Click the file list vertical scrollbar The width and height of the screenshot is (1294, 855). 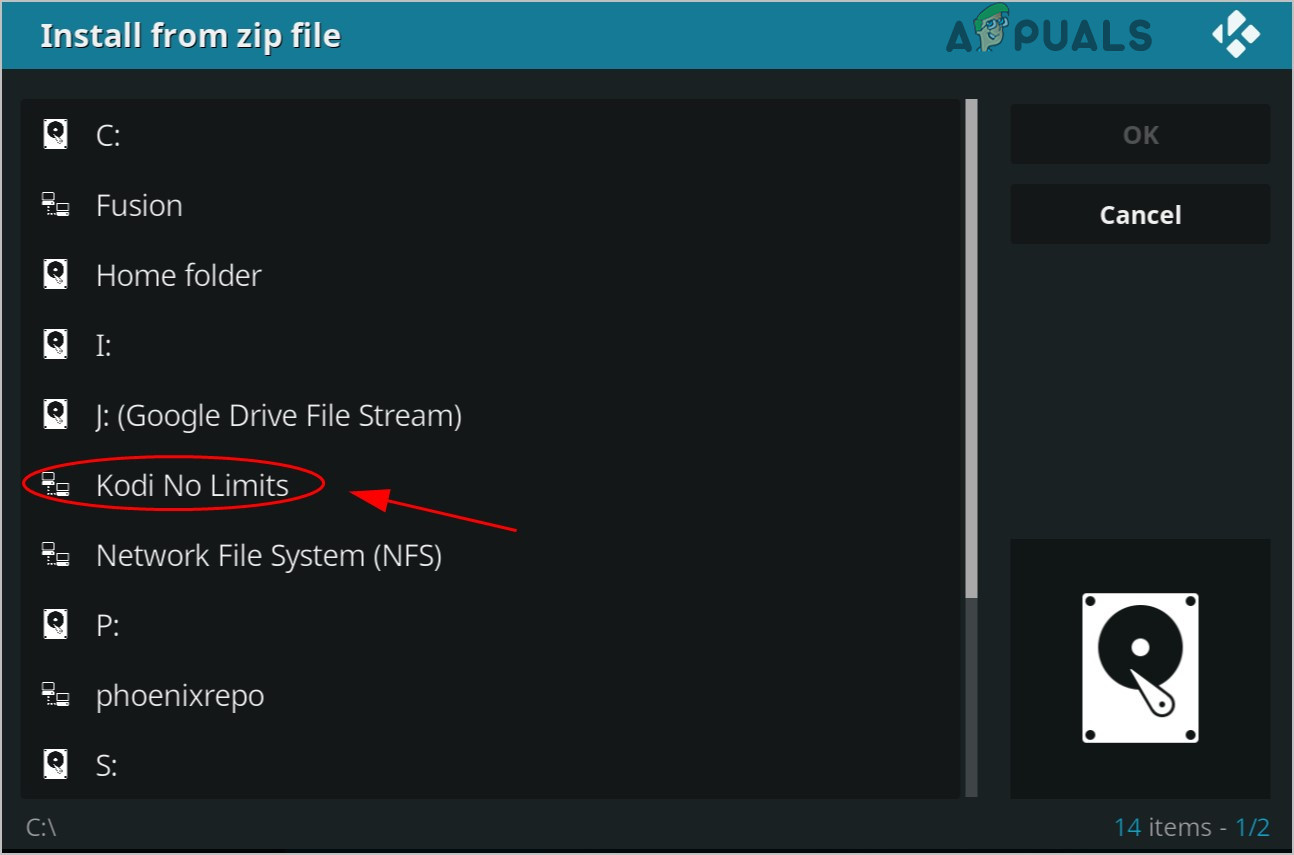[970, 348]
